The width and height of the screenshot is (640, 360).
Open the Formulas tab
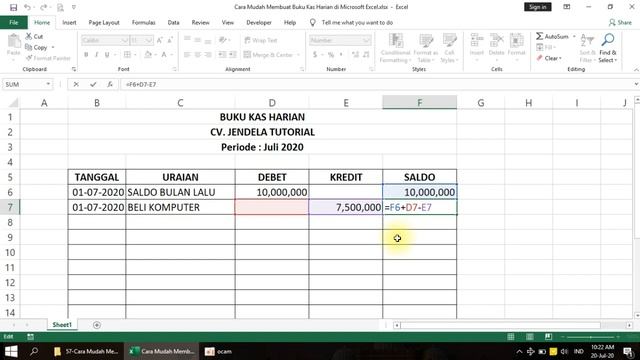pyautogui.click(x=143, y=22)
